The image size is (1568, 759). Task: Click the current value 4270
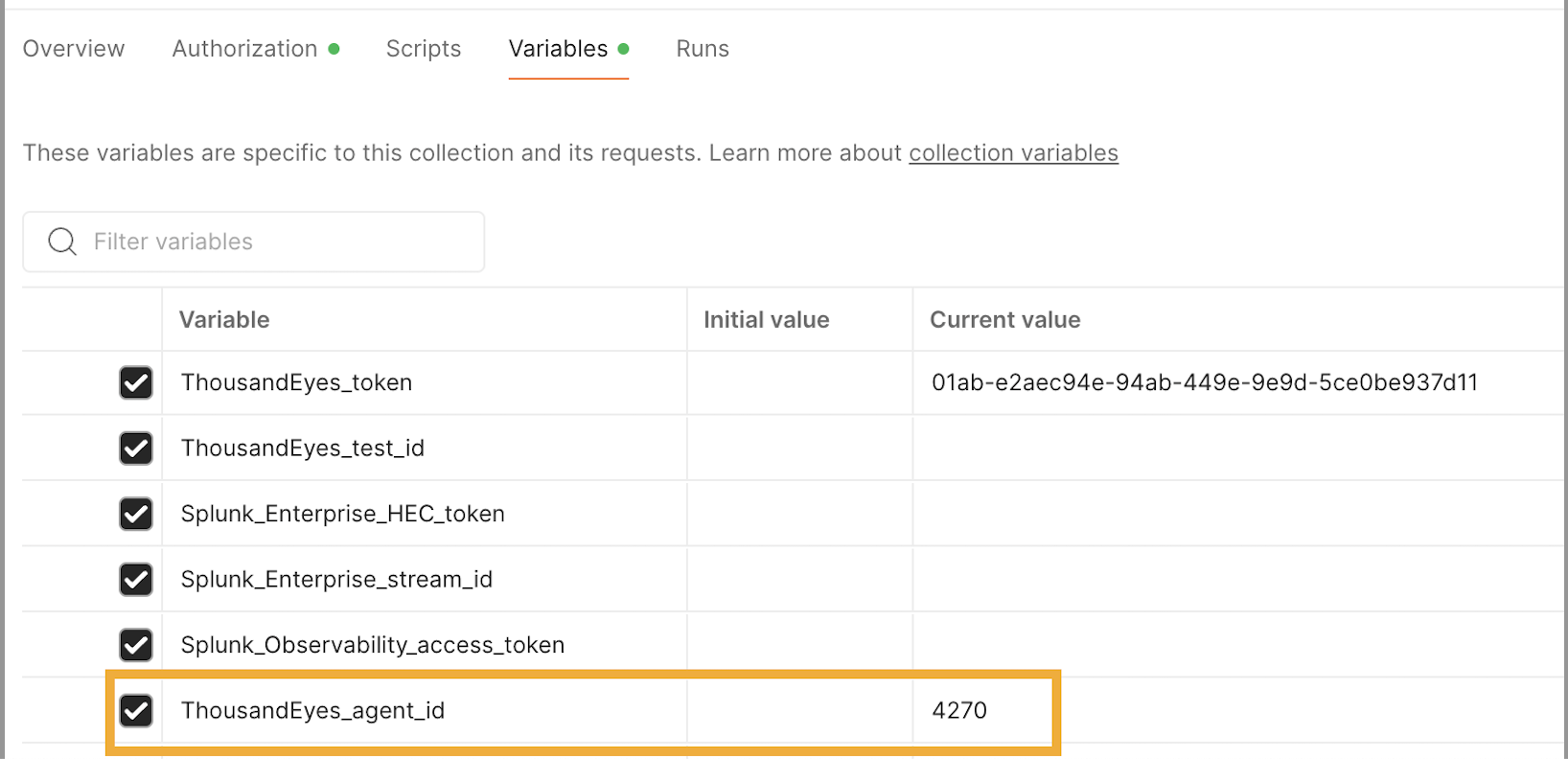pos(959,710)
